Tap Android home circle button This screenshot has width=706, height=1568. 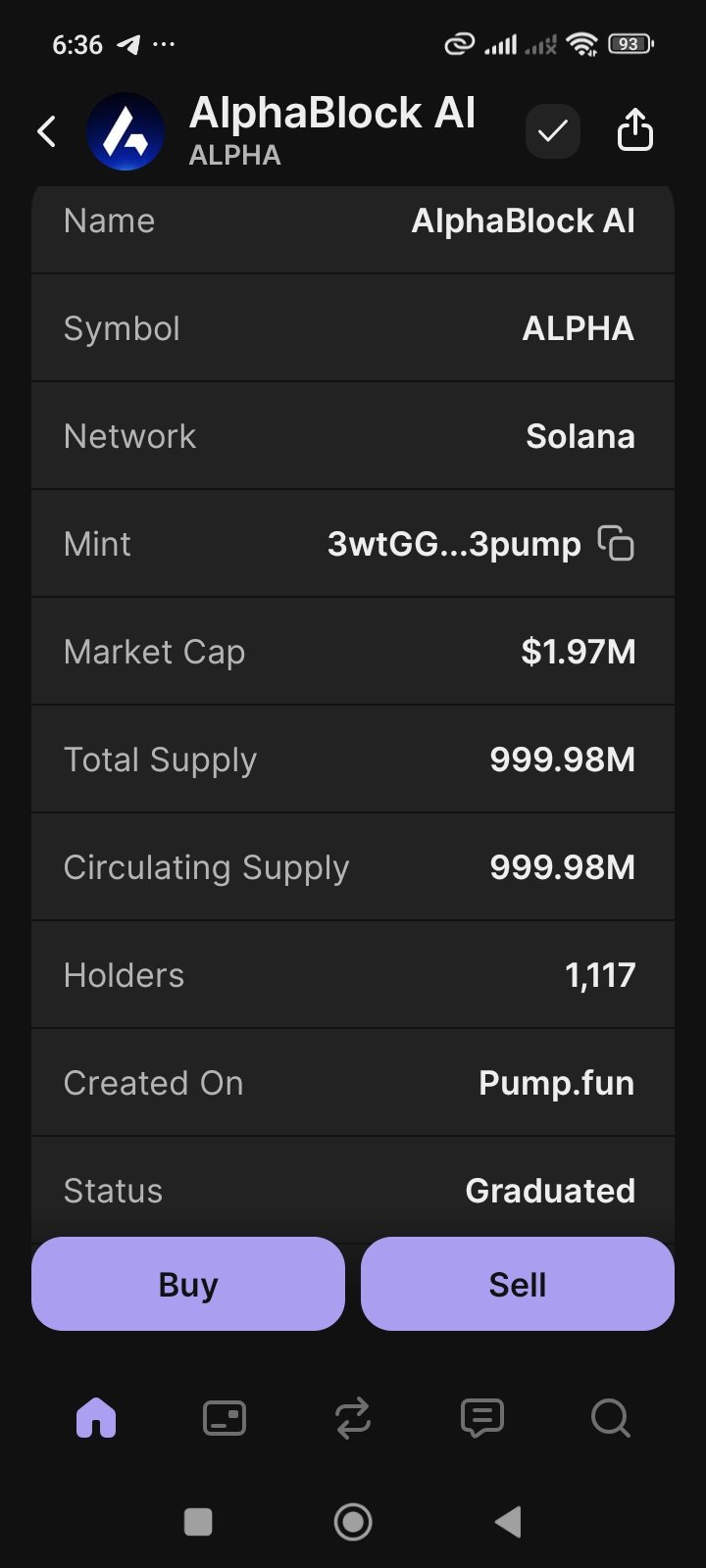point(353,1522)
